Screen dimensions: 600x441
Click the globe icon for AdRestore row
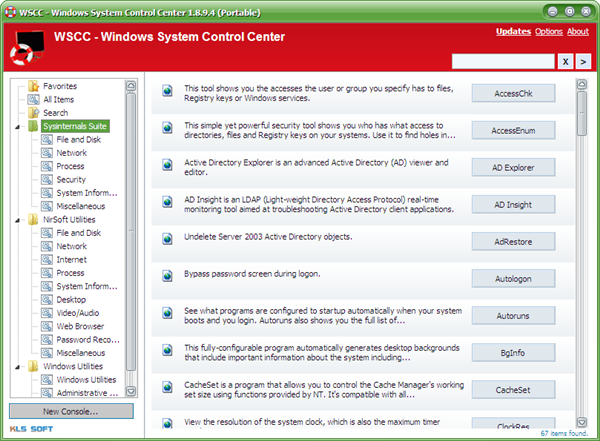tap(168, 239)
